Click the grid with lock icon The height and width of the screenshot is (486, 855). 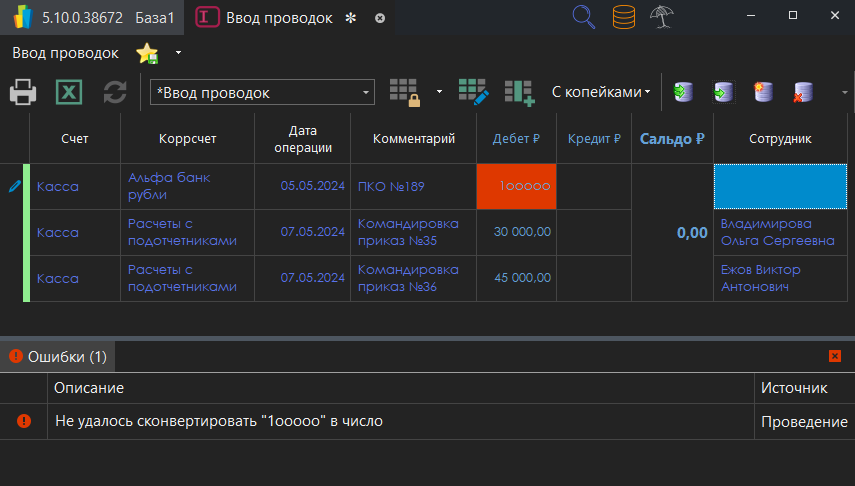coord(405,92)
